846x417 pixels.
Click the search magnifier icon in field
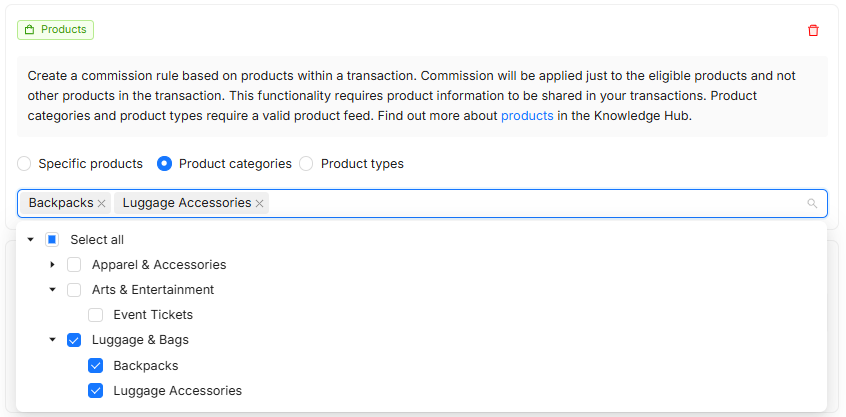point(812,203)
